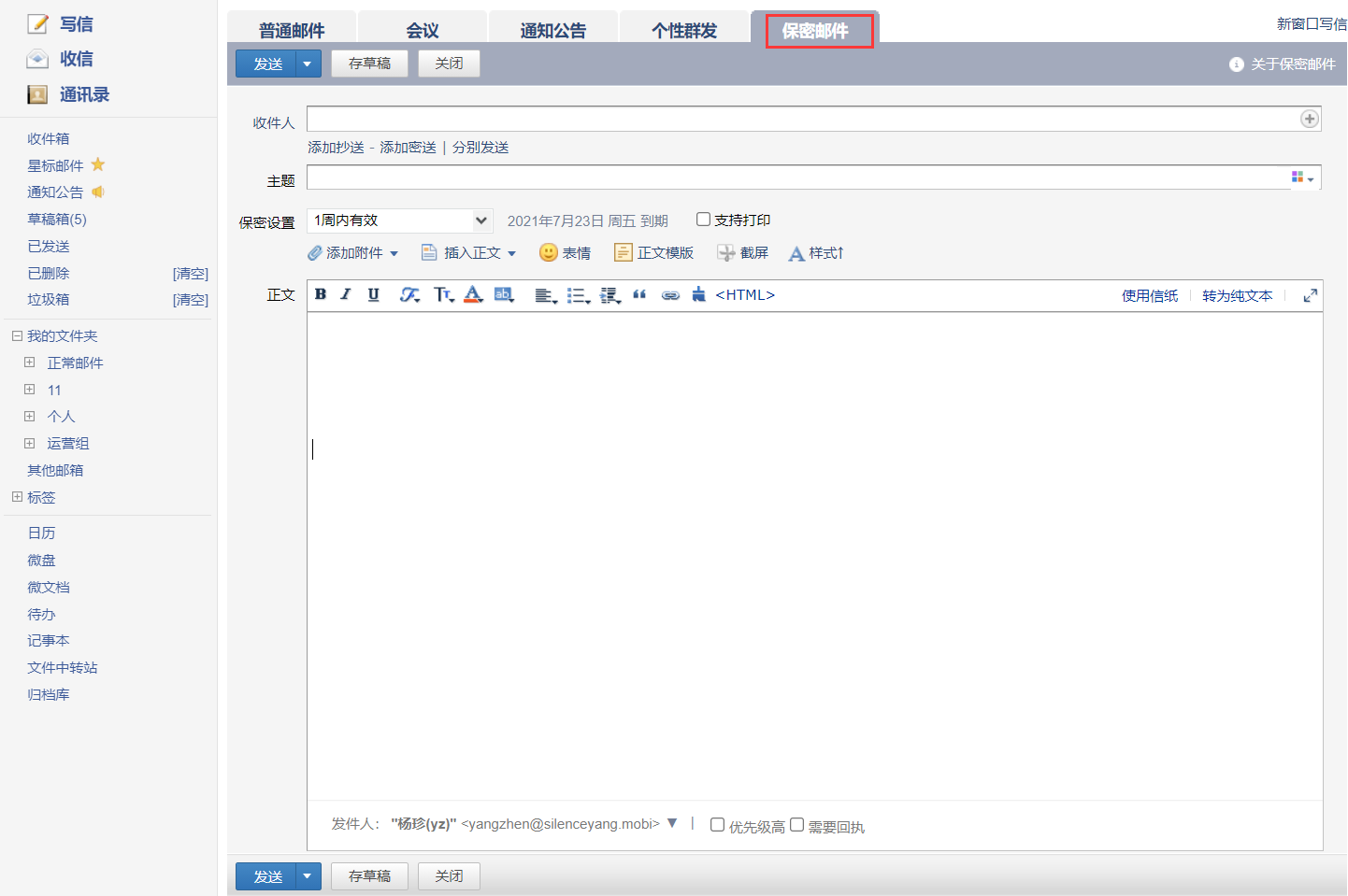Tick the 需要回执 checkbox
Screen dimensions: 1348x896
(x=796, y=825)
